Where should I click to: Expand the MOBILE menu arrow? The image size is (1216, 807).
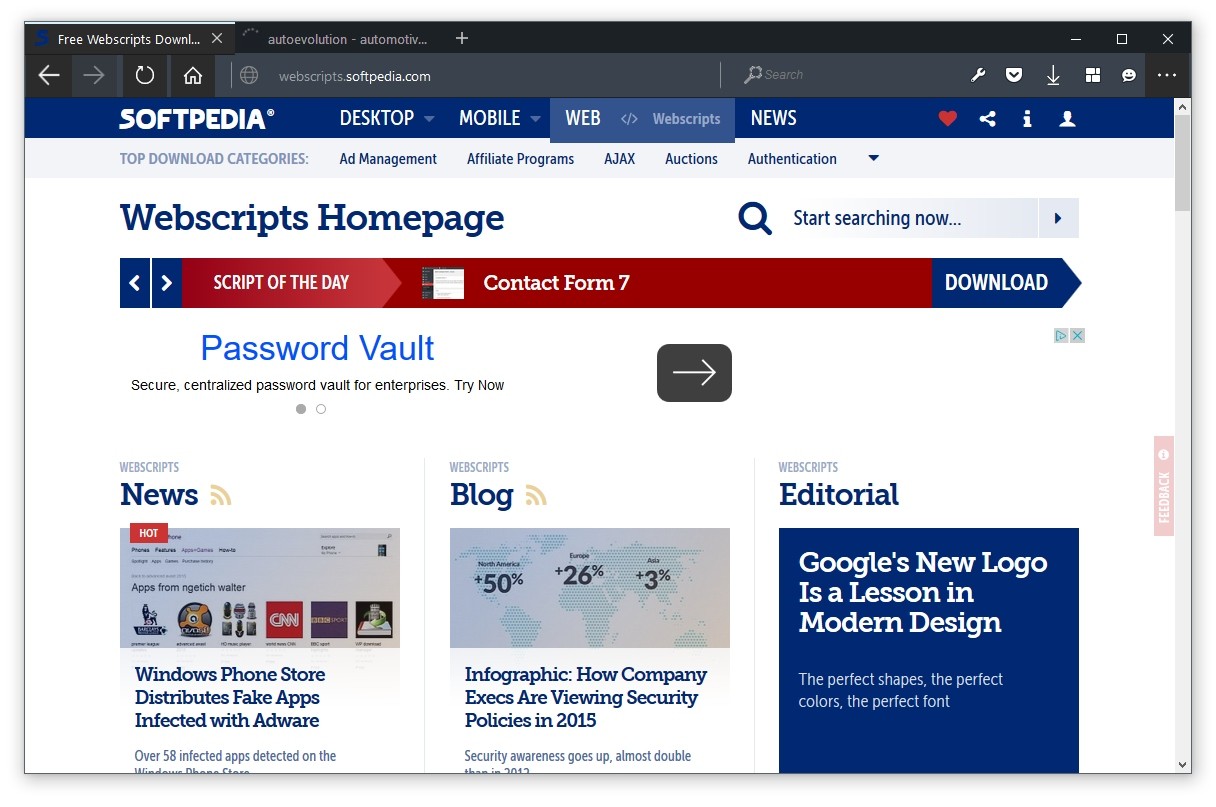tap(535, 119)
